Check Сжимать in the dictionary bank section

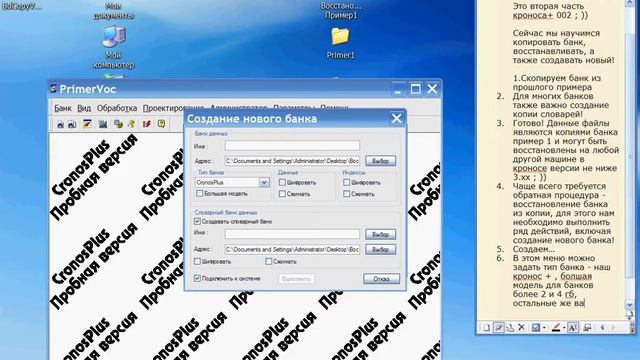tap(269, 261)
